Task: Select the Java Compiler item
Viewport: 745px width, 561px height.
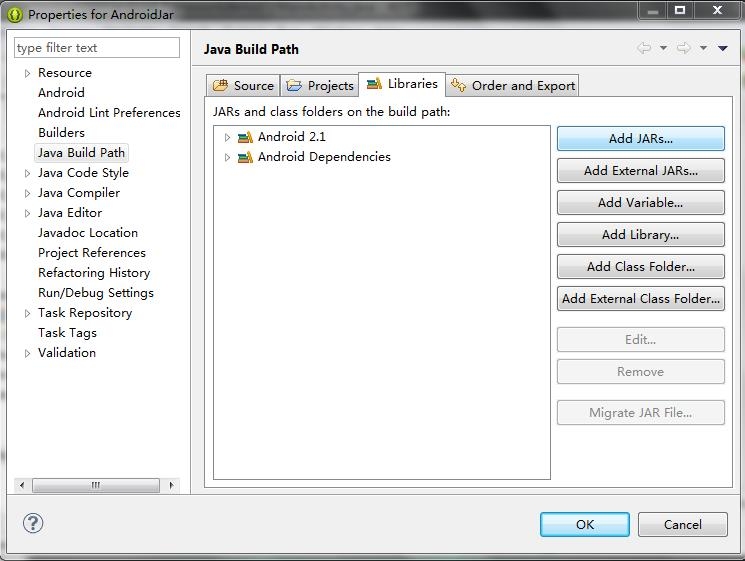Action: [79, 193]
